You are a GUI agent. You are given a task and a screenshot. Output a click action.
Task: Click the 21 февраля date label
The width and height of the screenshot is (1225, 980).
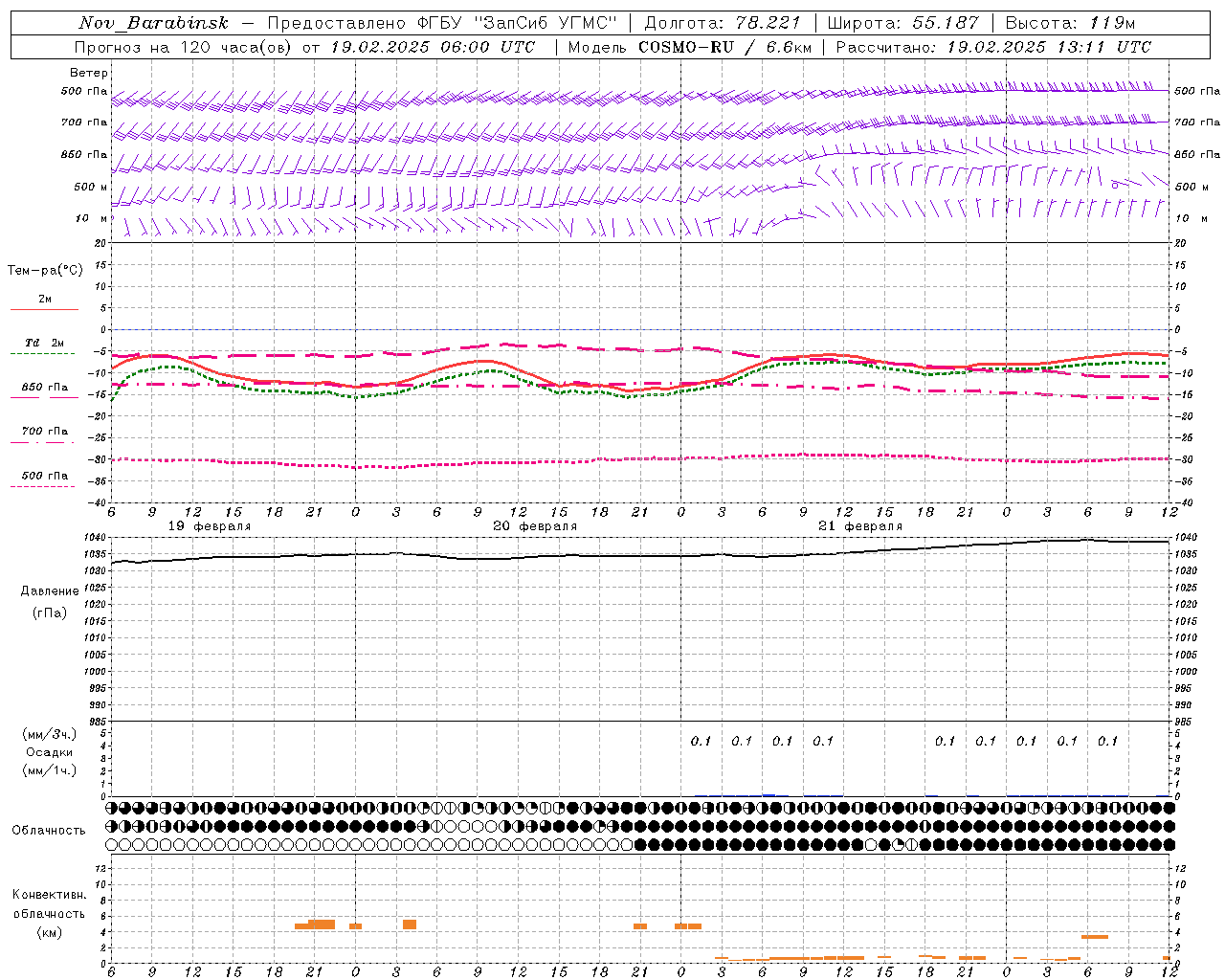tap(860, 526)
